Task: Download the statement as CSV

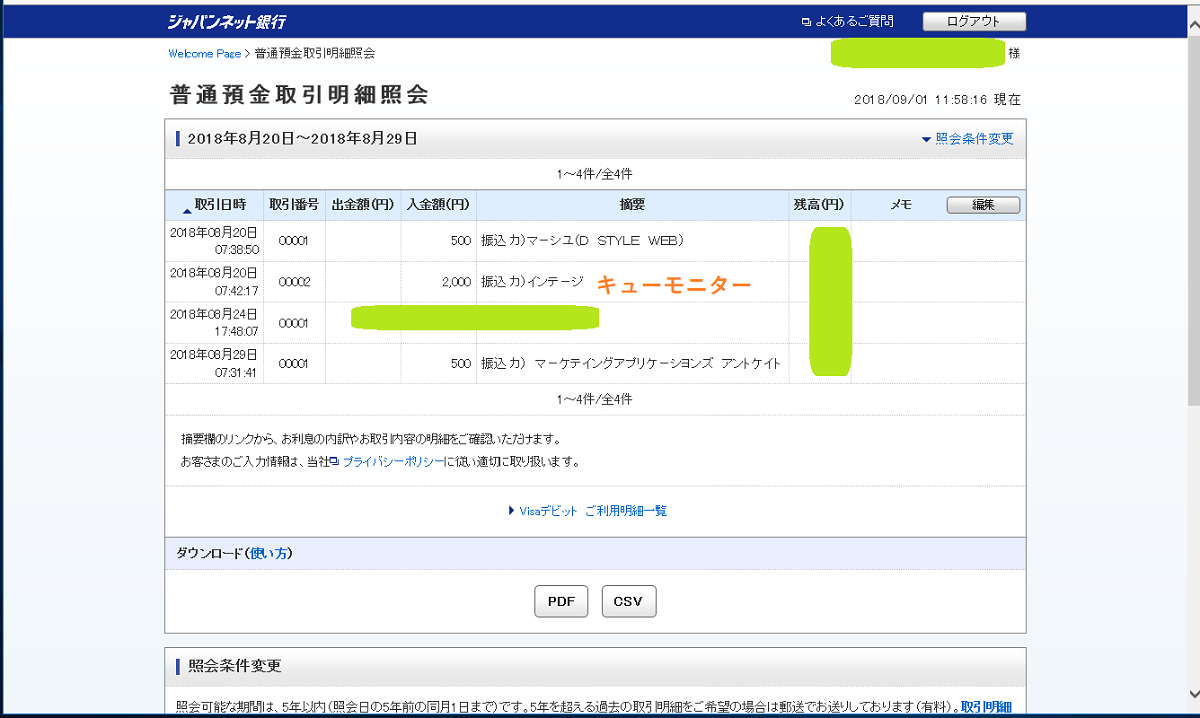Action: point(628,602)
